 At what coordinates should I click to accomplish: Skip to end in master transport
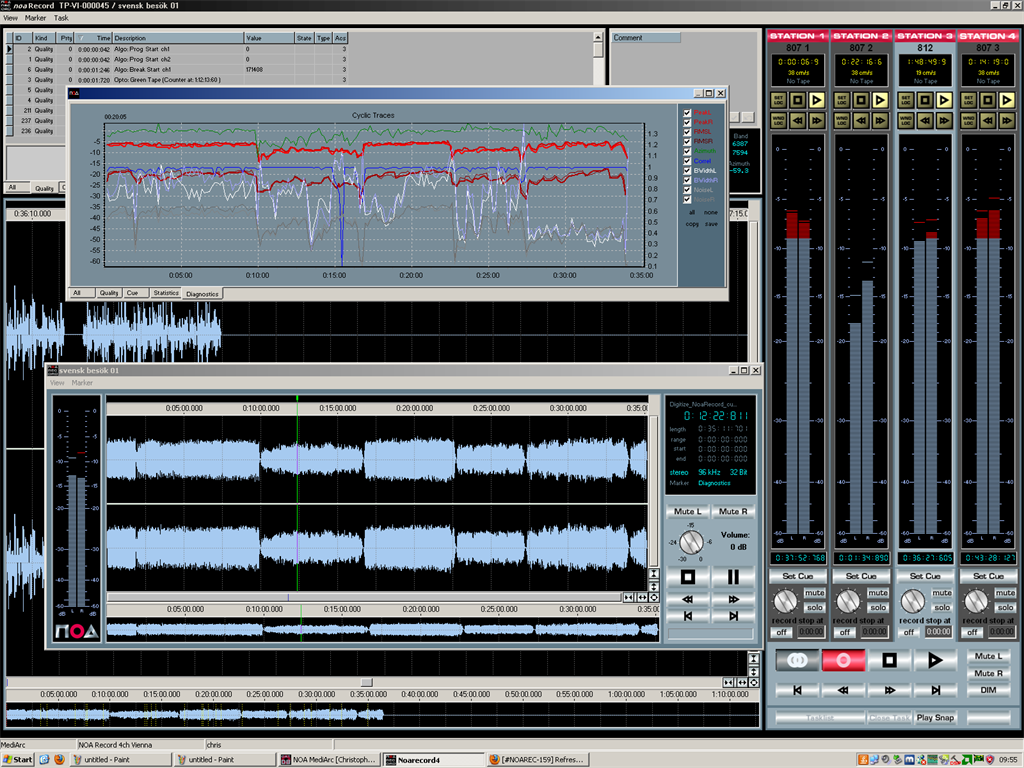click(936, 690)
